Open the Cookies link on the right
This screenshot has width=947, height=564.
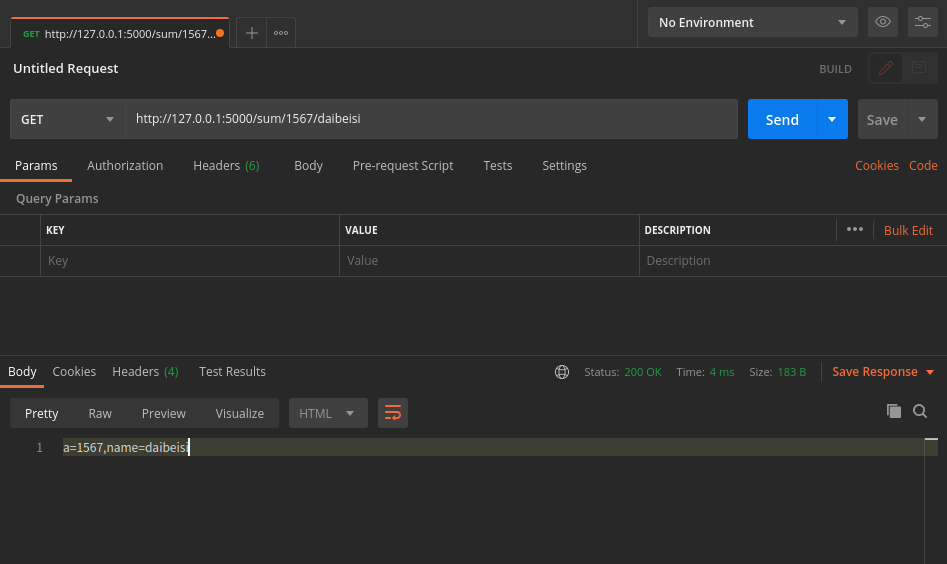(876, 165)
